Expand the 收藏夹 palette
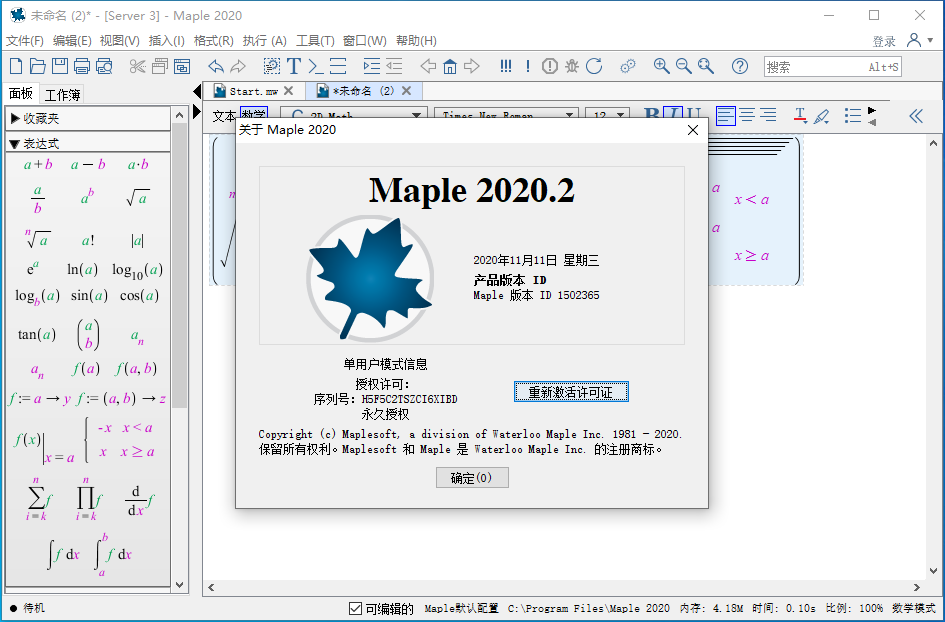 pos(16,119)
